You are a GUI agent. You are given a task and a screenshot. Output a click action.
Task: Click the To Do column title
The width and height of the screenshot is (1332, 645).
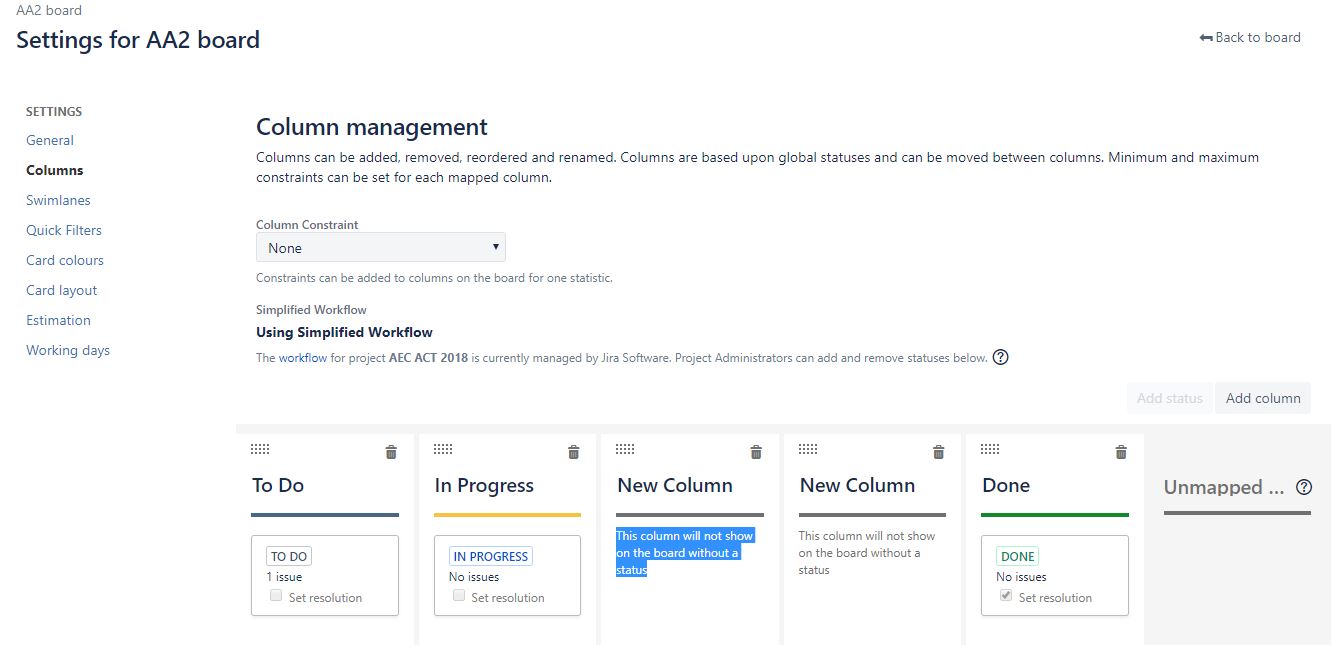tap(278, 485)
